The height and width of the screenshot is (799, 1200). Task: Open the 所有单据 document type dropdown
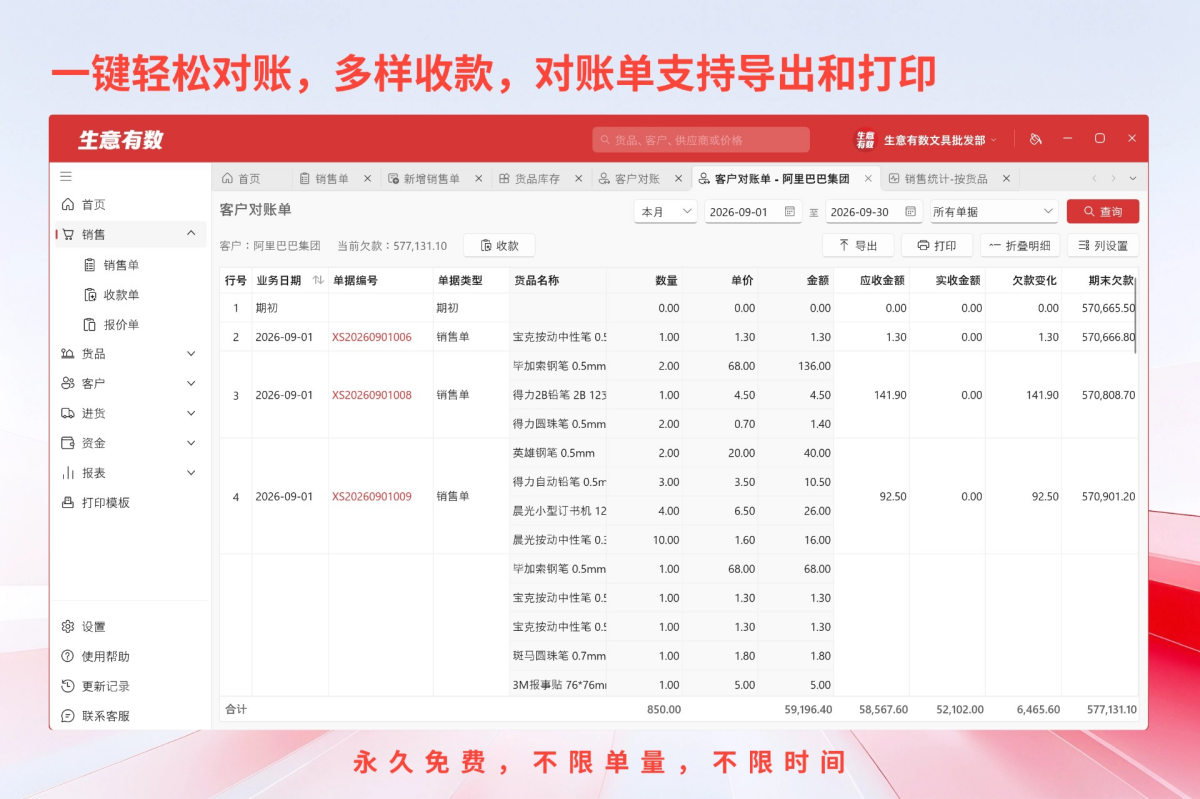click(993, 212)
